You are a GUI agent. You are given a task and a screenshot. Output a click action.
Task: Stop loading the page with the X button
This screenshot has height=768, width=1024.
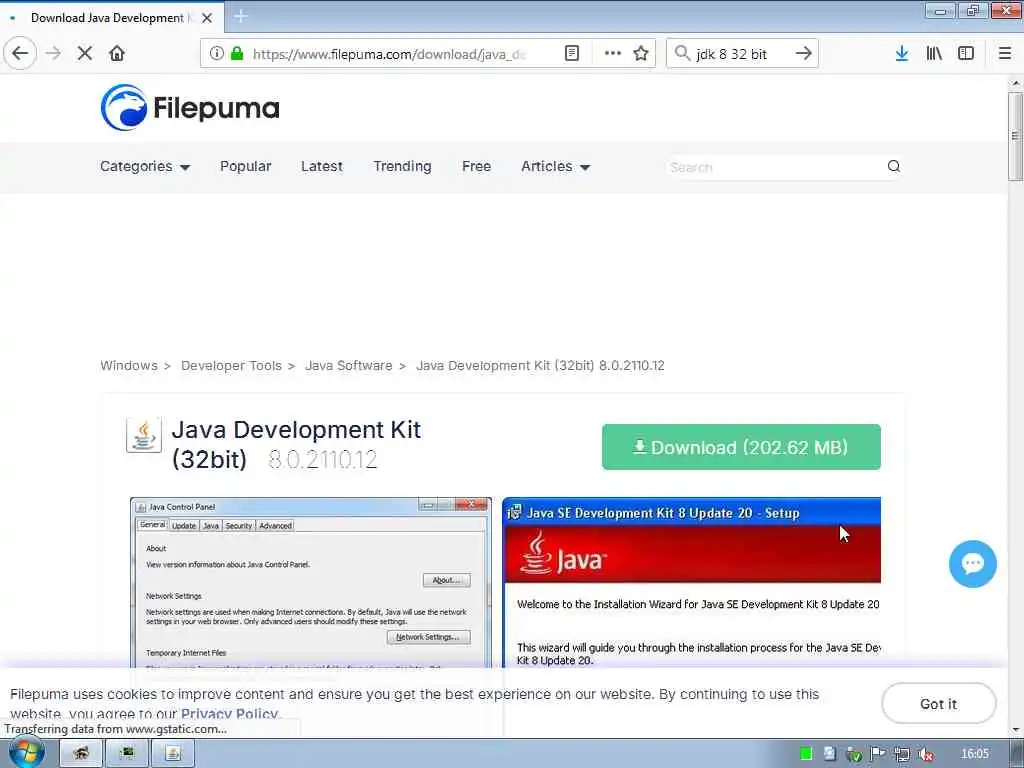(x=85, y=54)
